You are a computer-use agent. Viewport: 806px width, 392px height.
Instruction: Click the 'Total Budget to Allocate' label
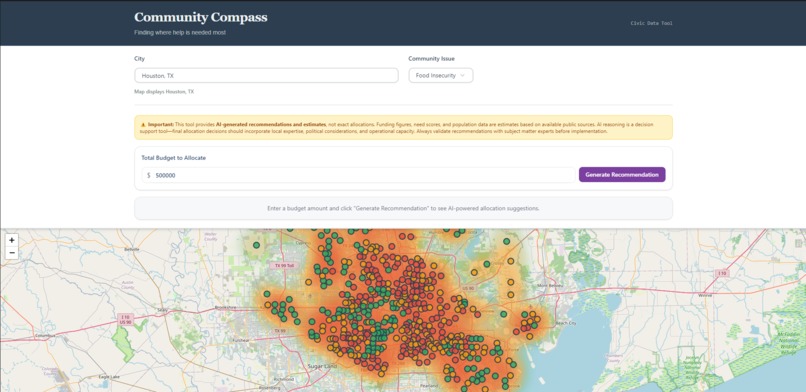[173, 158]
